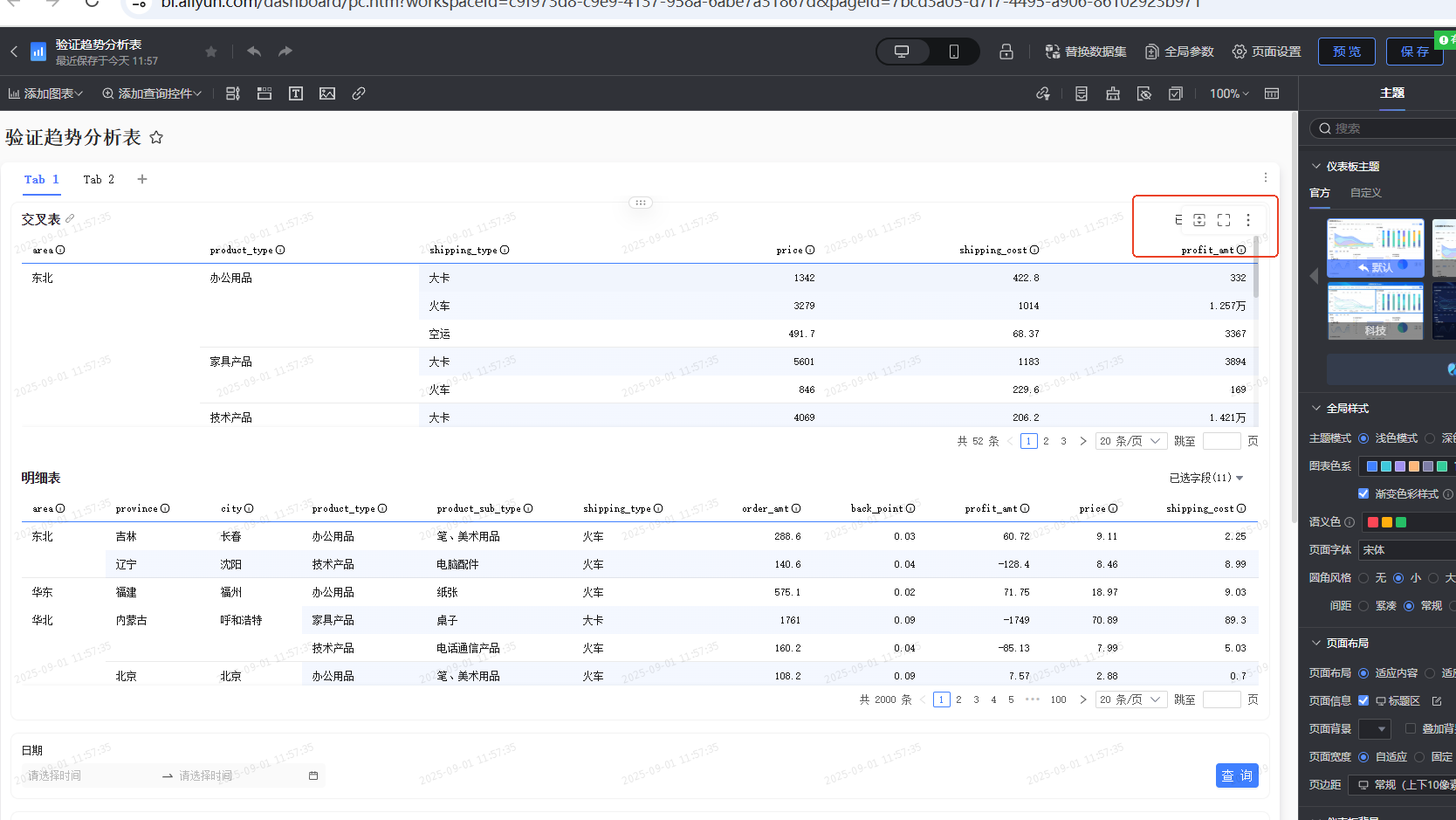Select the 科技 theme thumbnail
The width and height of the screenshot is (1456, 820).
pyautogui.click(x=1375, y=311)
